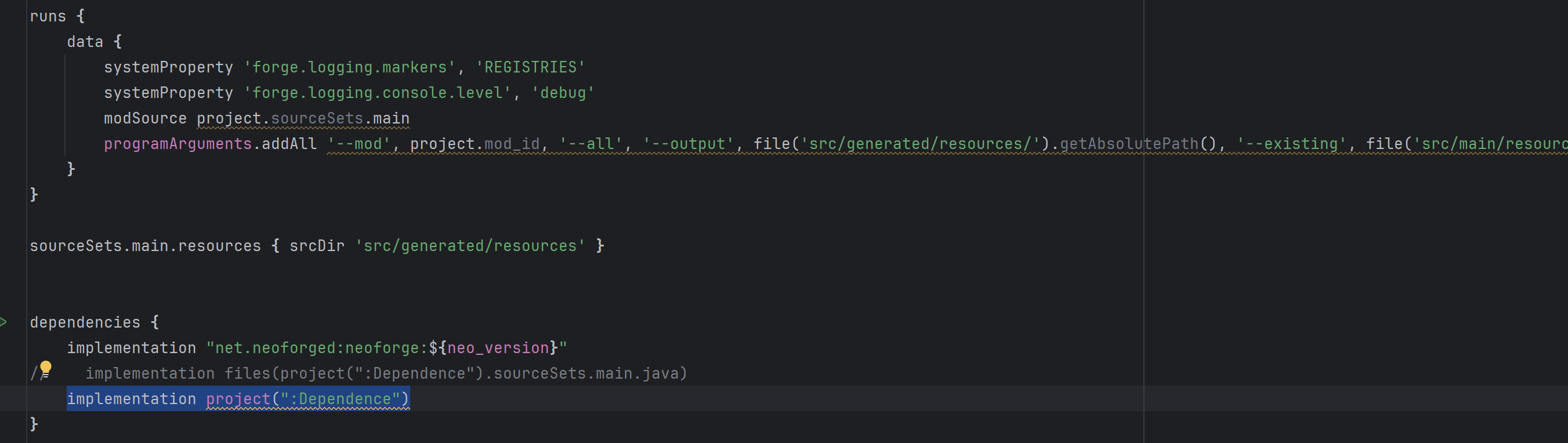Click underlined 'project' in the selected line
1568x443 pixels.
238,399
